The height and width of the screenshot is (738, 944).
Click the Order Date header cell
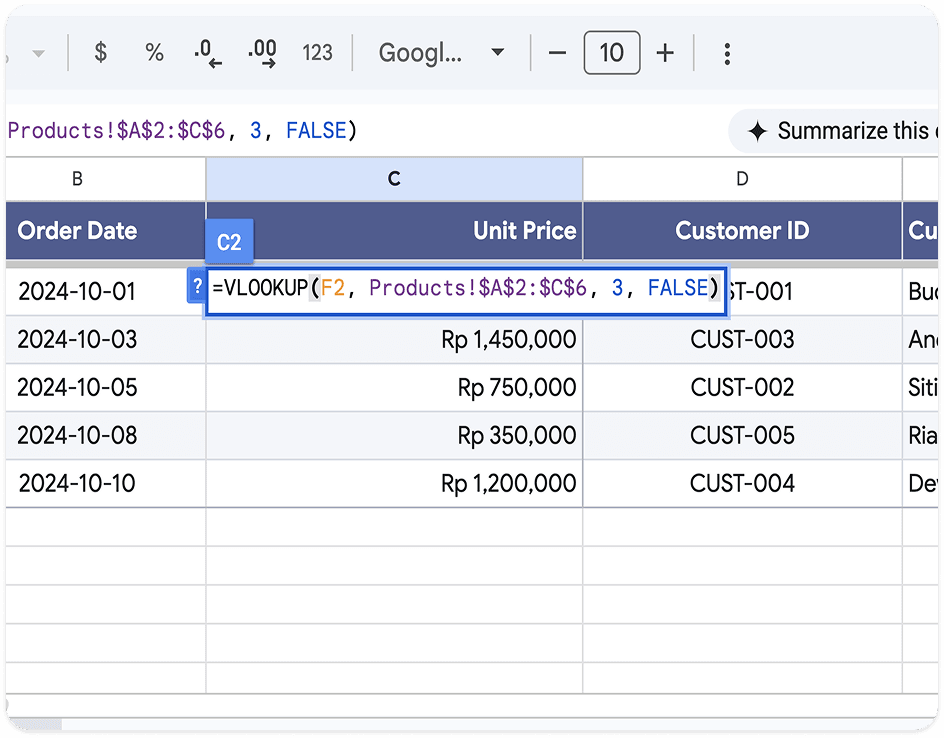pyautogui.click(x=106, y=231)
